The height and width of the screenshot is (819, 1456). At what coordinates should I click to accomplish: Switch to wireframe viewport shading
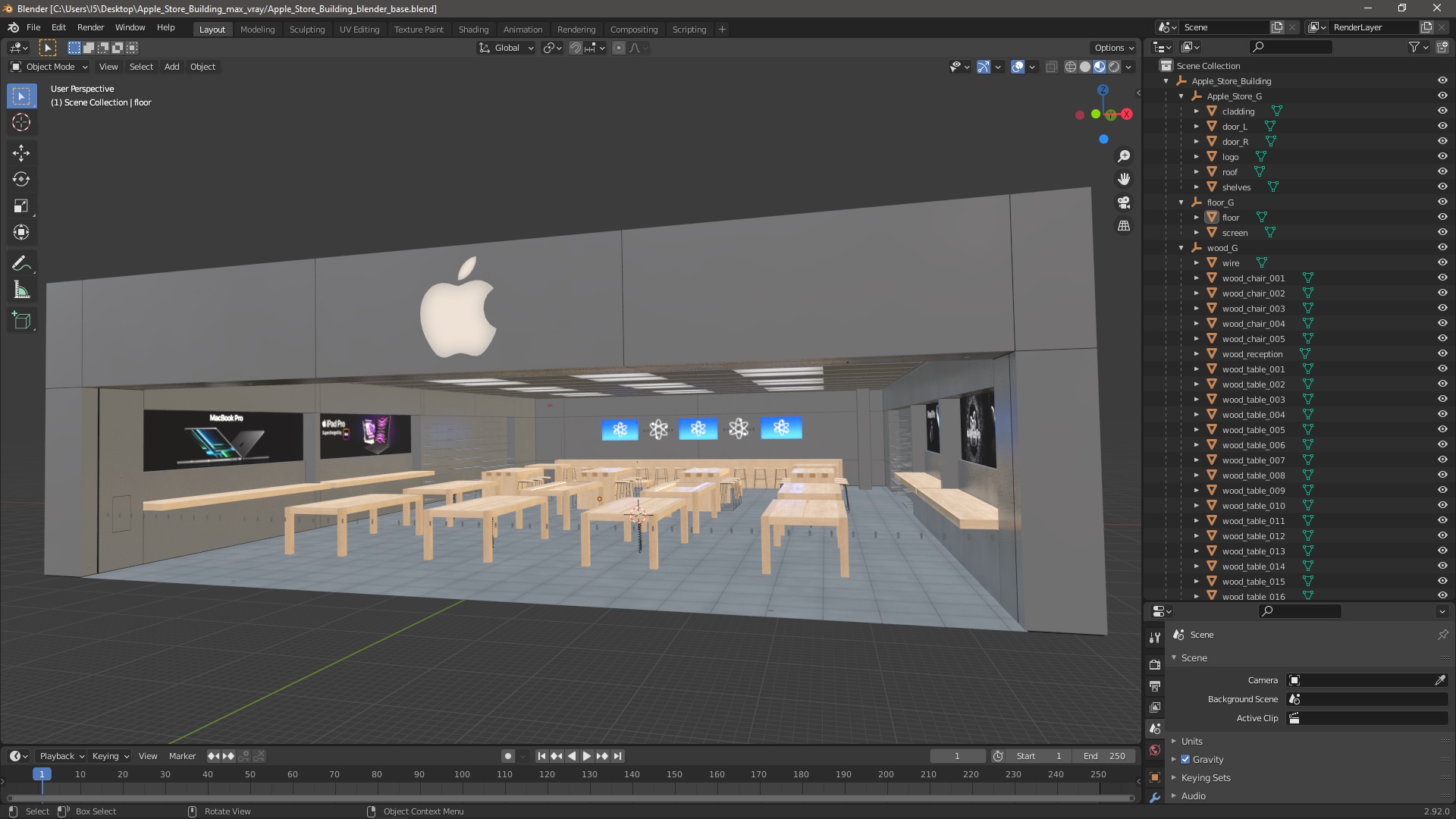pos(1071,67)
